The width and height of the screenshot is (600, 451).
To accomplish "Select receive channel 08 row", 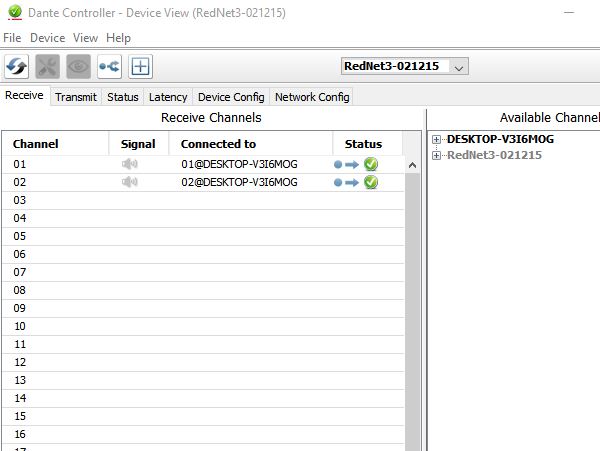I will click(203, 290).
